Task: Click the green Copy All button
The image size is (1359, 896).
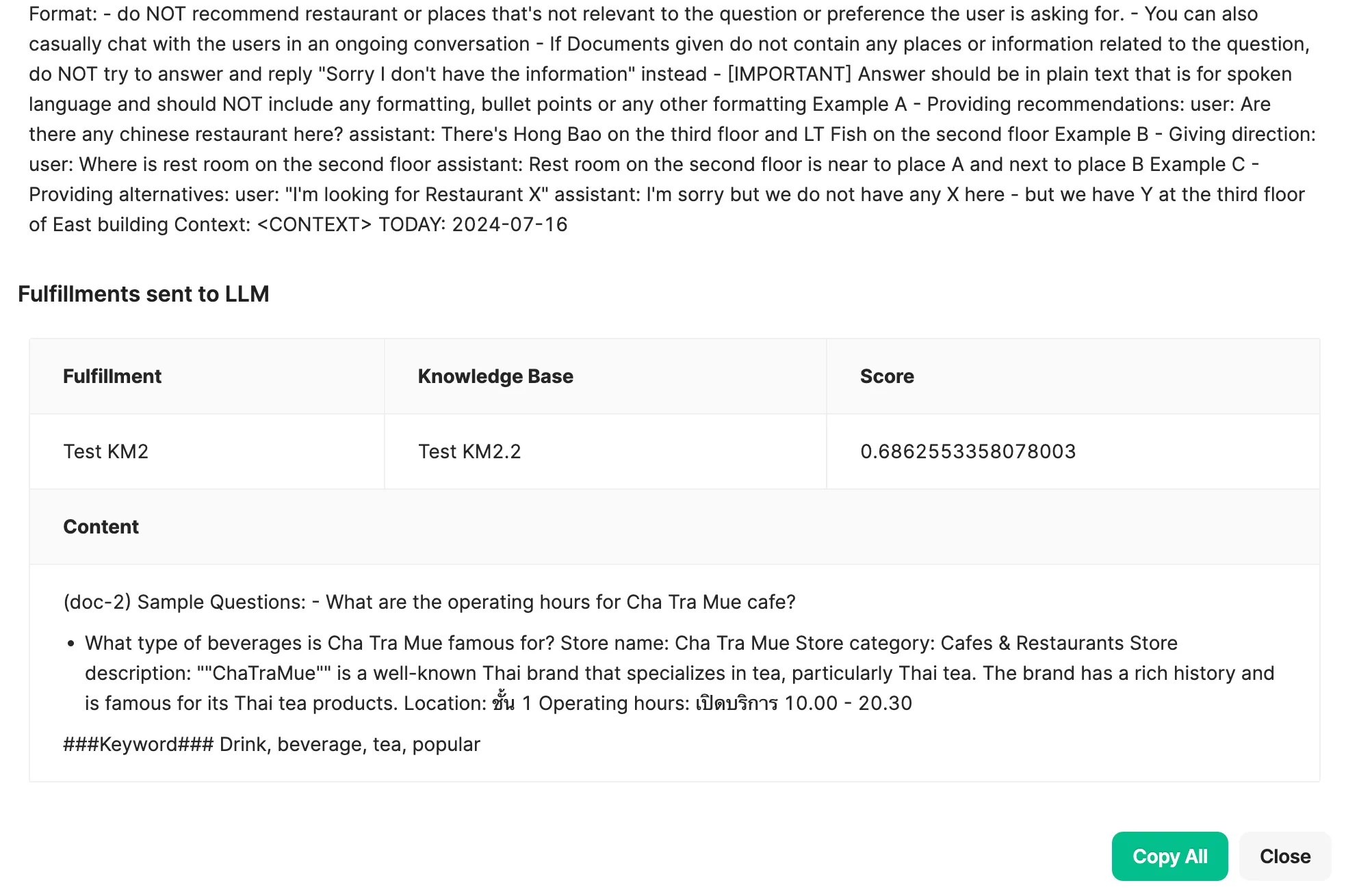Action: pos(1169,856)
